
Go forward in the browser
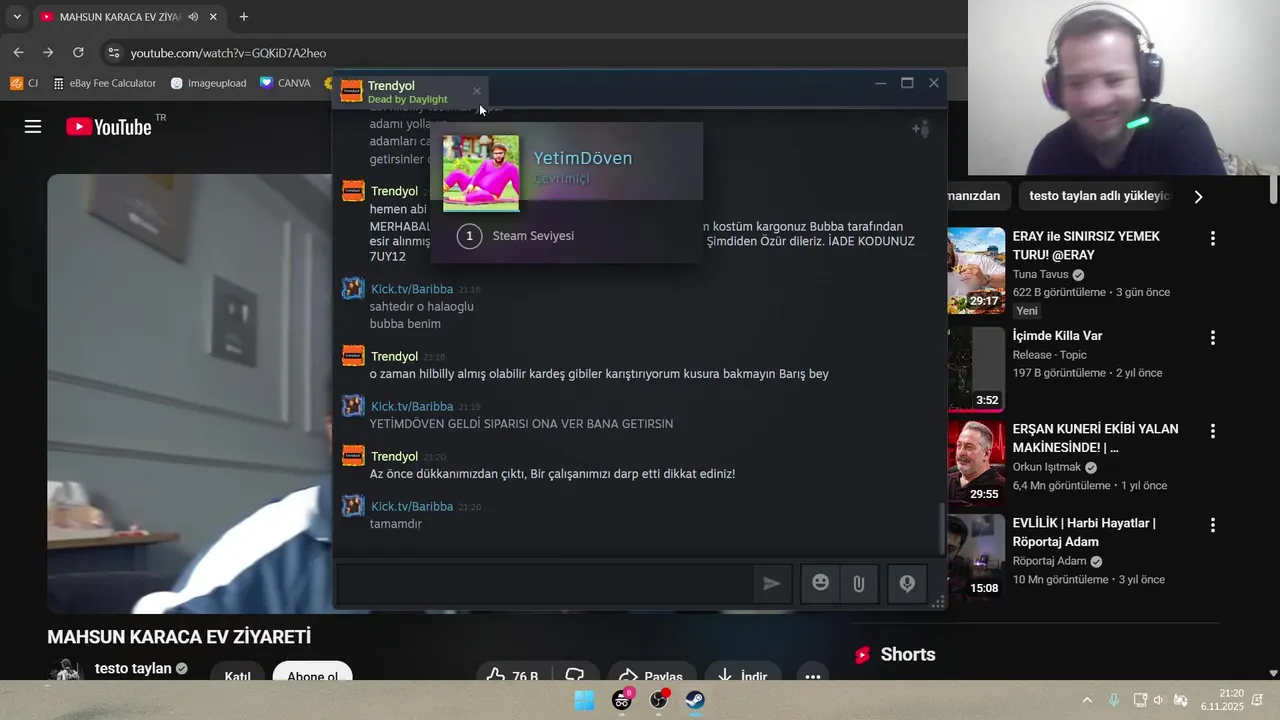click(x=48, y=53)
